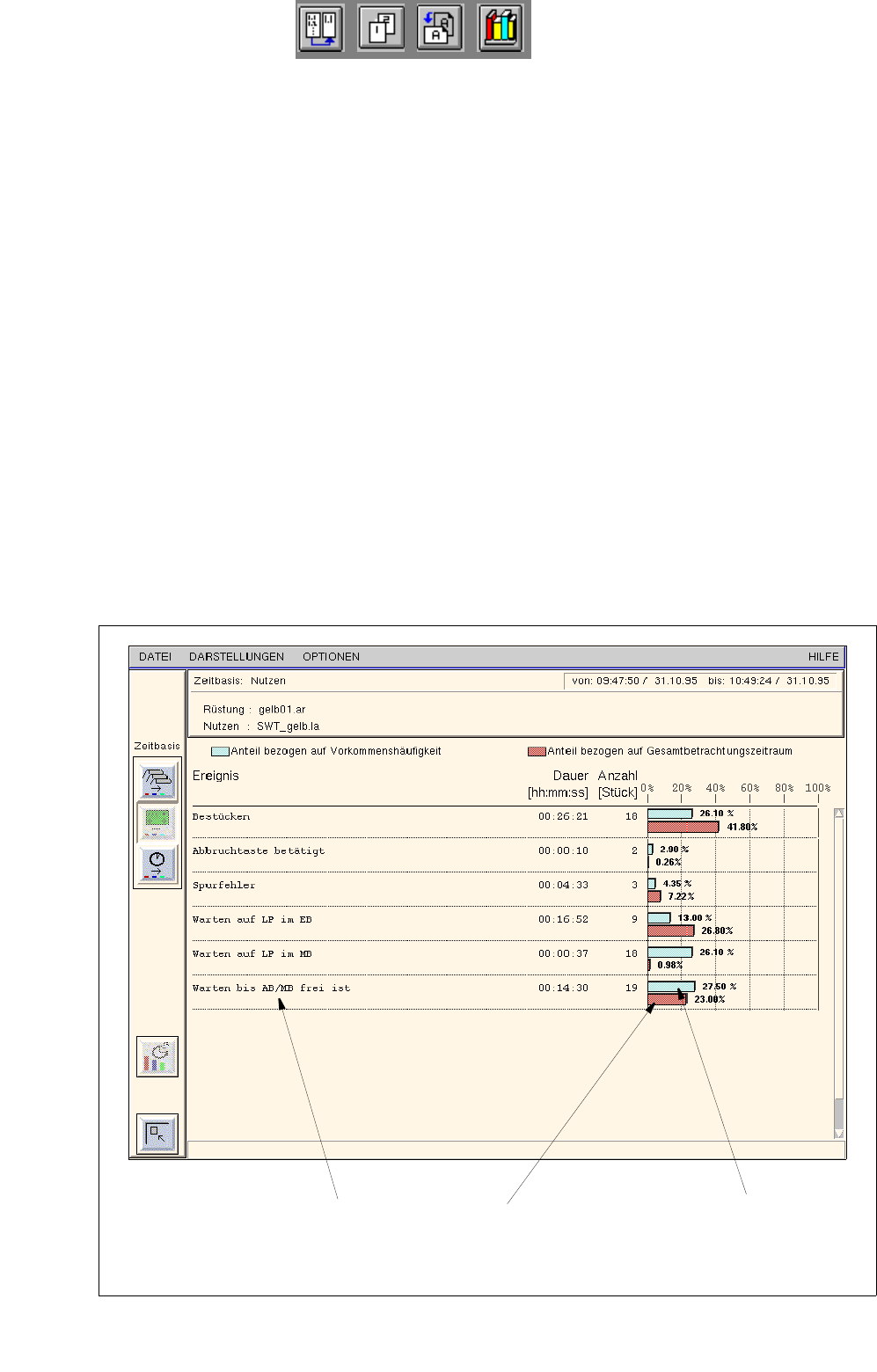Select the 'Spurfehler' event row
The height and width of the screenshot is (1372, 877).
coord(505,889)
